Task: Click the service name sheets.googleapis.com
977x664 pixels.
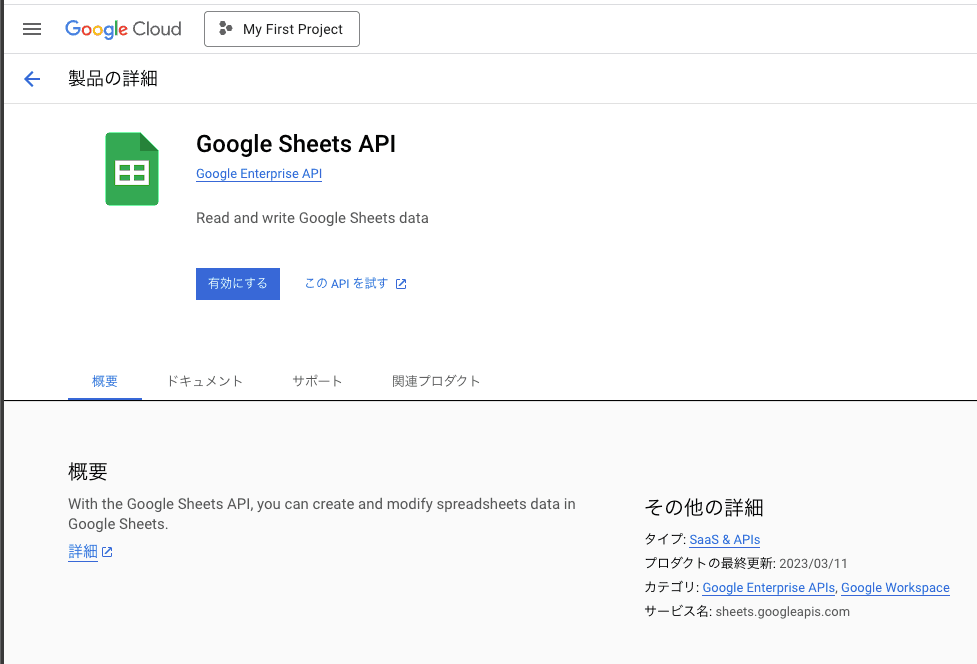Action: (783, 612)
